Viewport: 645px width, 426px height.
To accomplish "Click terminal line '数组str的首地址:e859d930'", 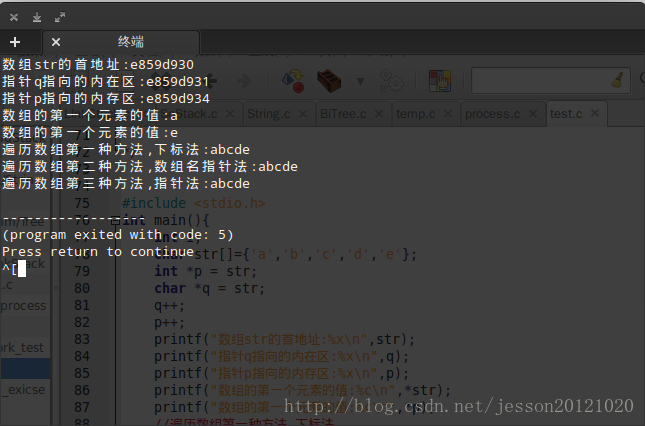I will click(98, 65).
